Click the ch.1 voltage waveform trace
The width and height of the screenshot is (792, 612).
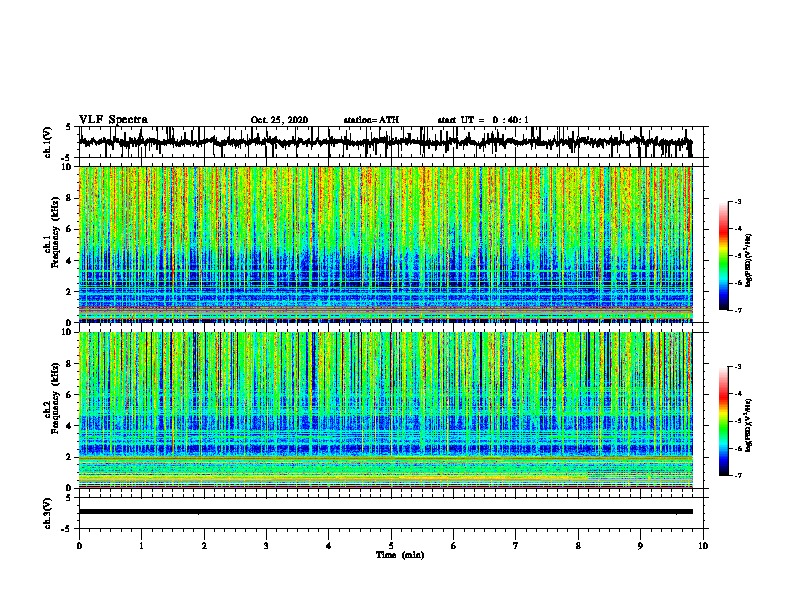click(385, 142)
